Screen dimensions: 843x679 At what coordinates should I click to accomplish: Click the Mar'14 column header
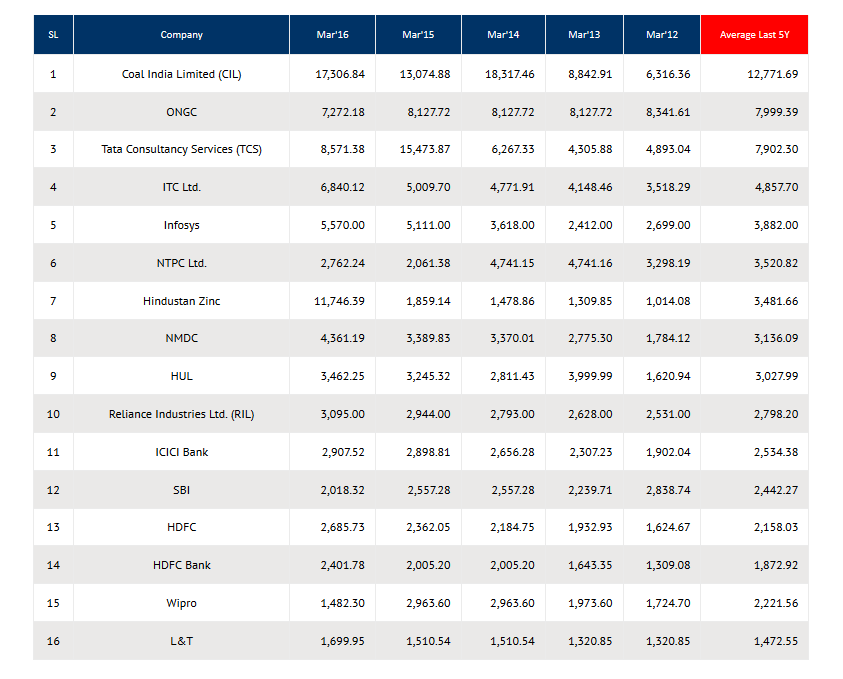(x=503, y=35)
